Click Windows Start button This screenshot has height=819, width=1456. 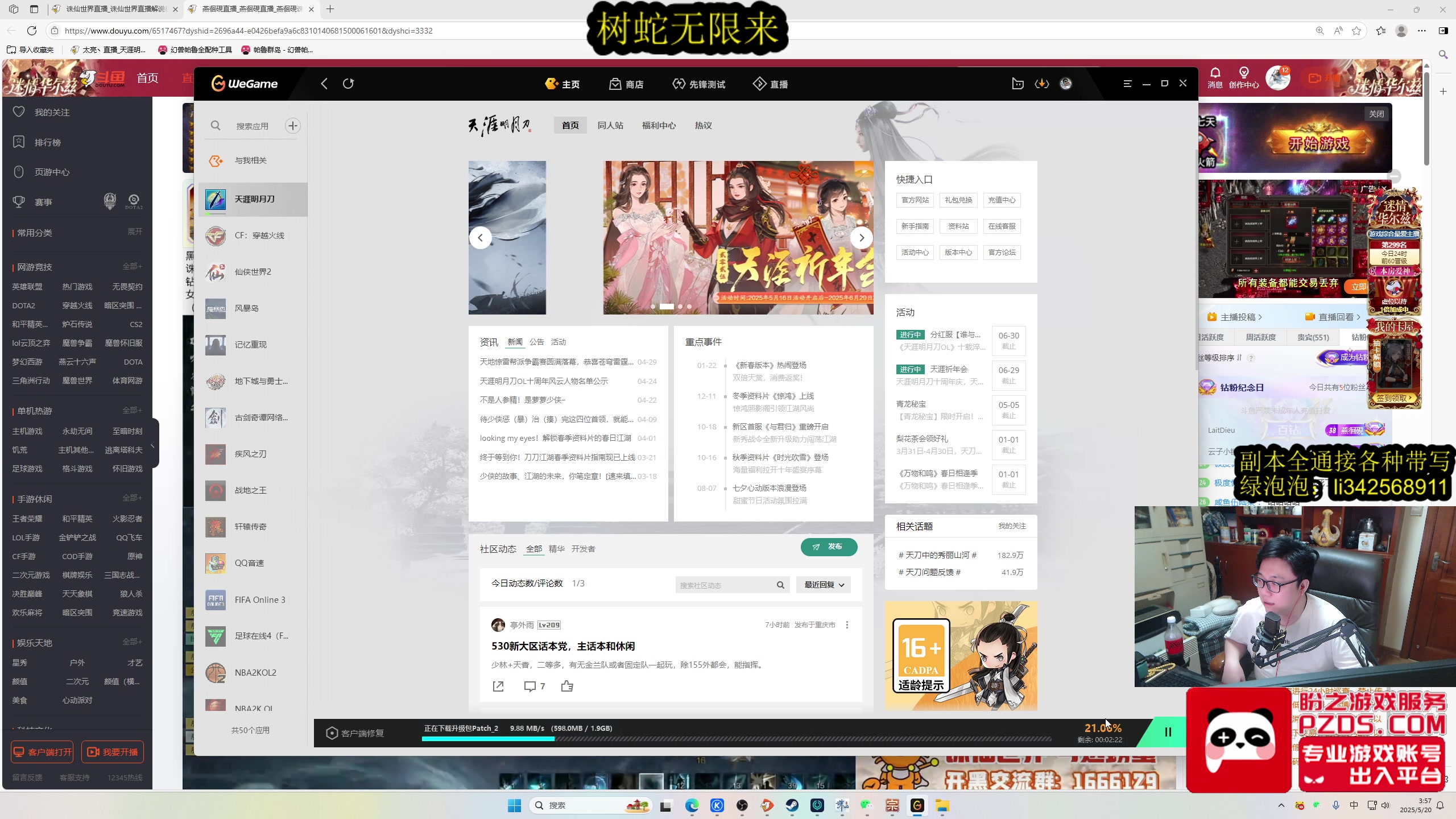(514, 805)
